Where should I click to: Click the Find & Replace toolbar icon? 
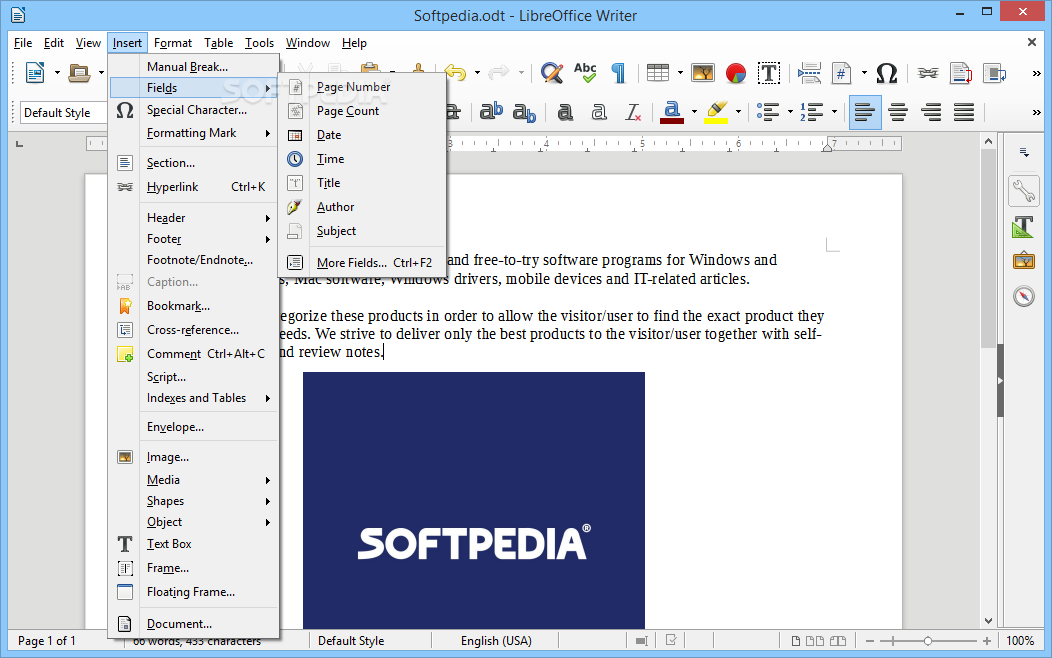tap(551, 72)
